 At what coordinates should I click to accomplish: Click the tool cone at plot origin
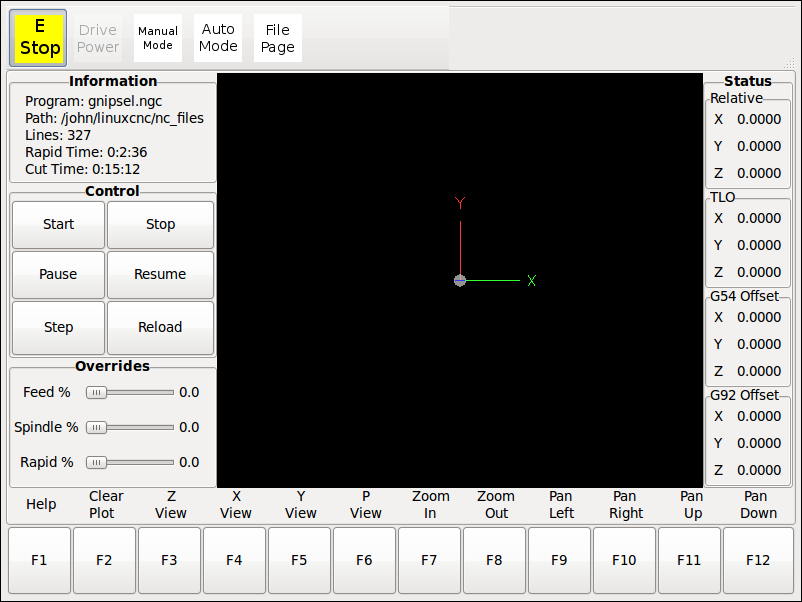(x=460, y=281)
